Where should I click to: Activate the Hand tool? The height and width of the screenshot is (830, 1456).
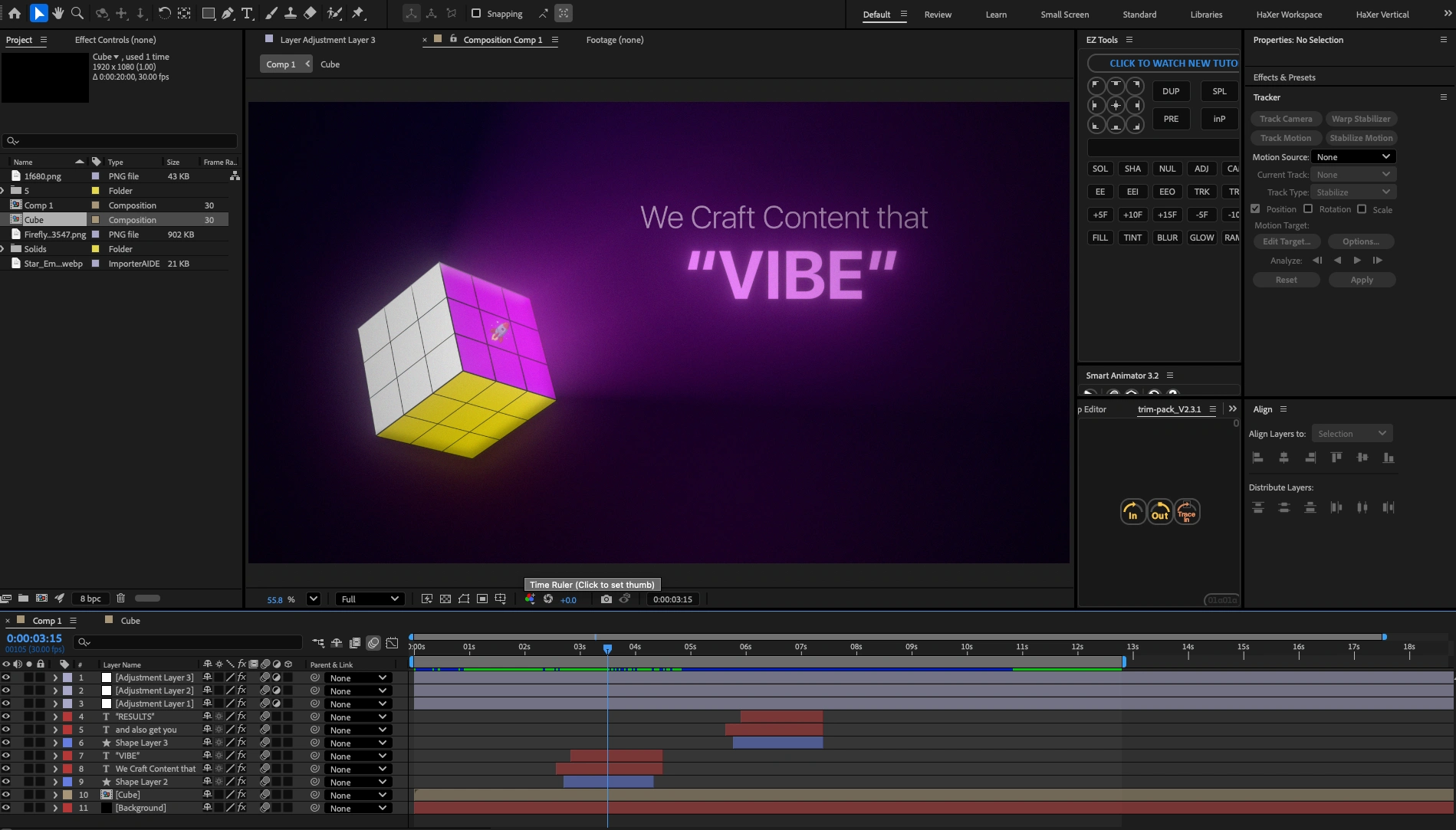point(58,13)
